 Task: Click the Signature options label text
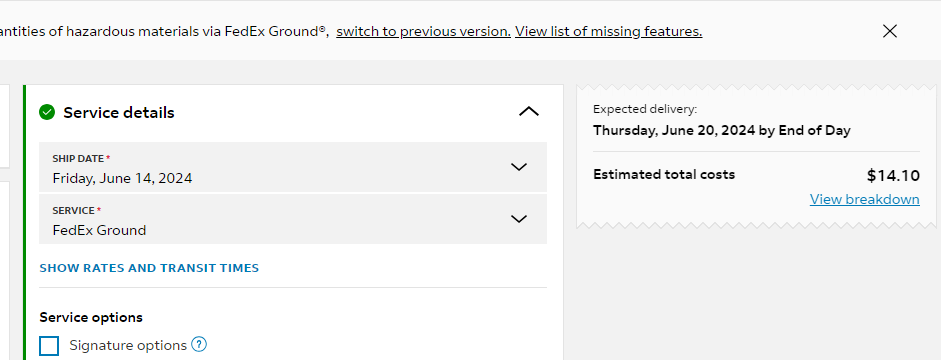point(128,346)
